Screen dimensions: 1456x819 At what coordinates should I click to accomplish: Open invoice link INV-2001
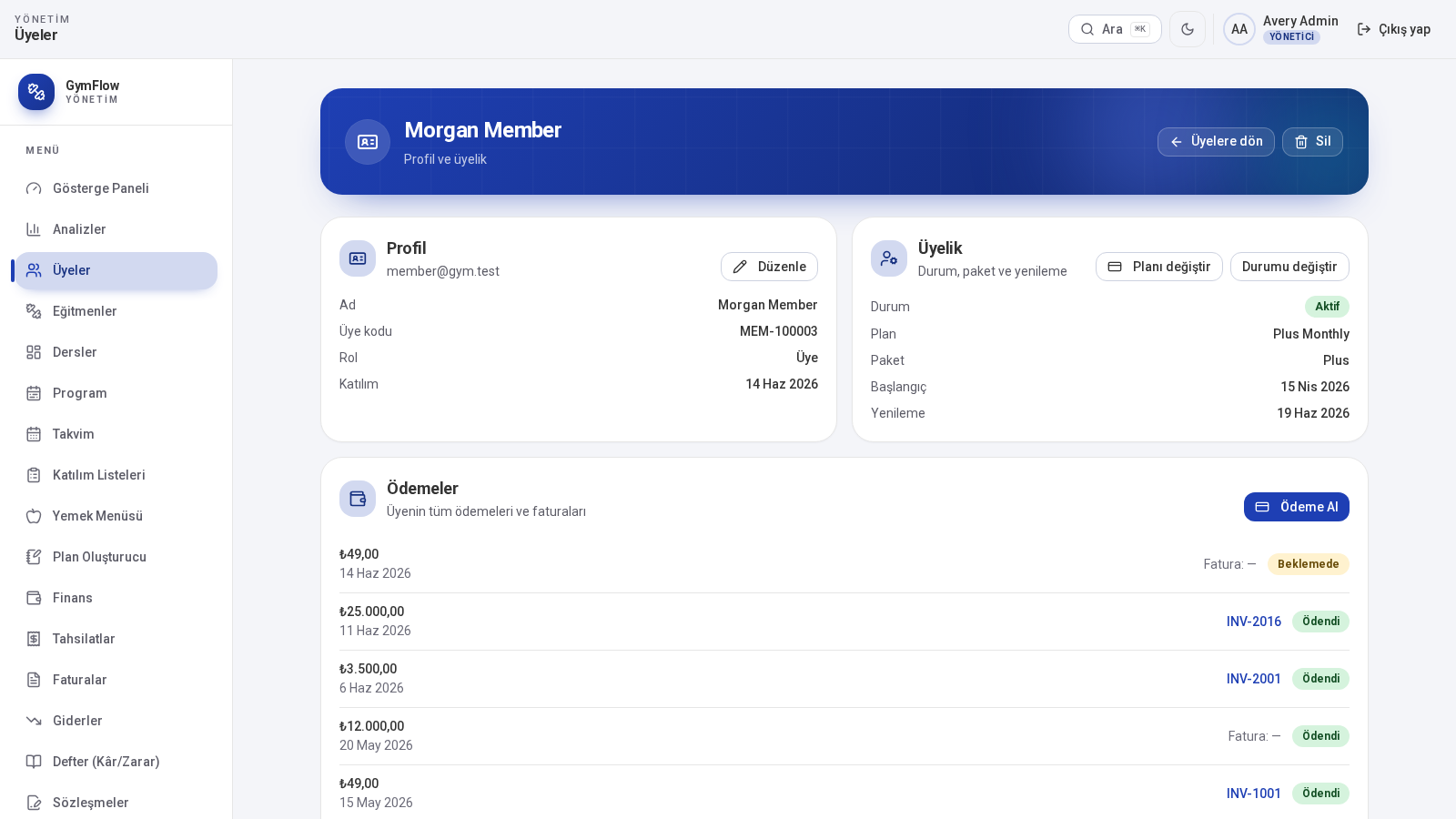pyautogui.click(x=1253, y=679)
